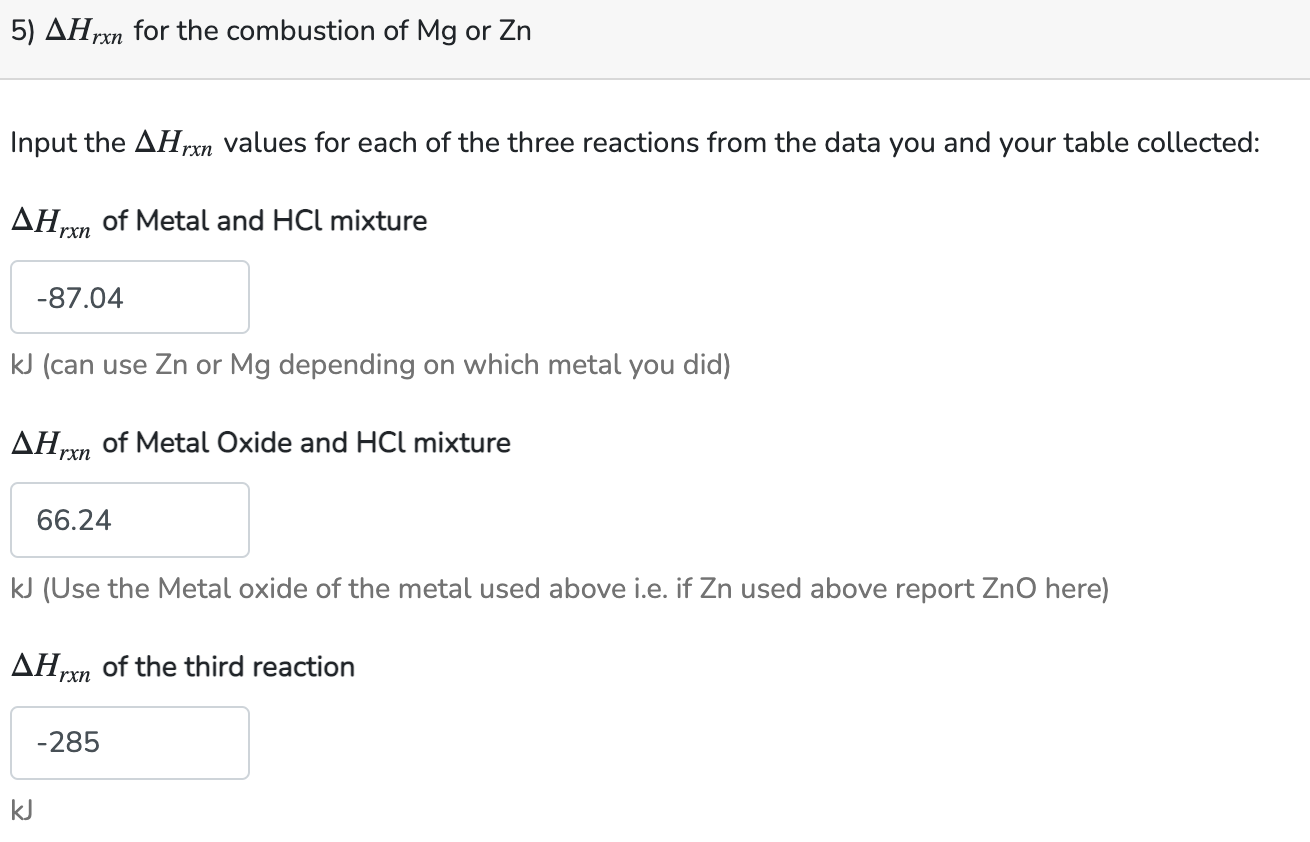Select the Metal Oxide and HCl mixture heading
Viewport: 1310px width, 842px height.
click(260, 444)
